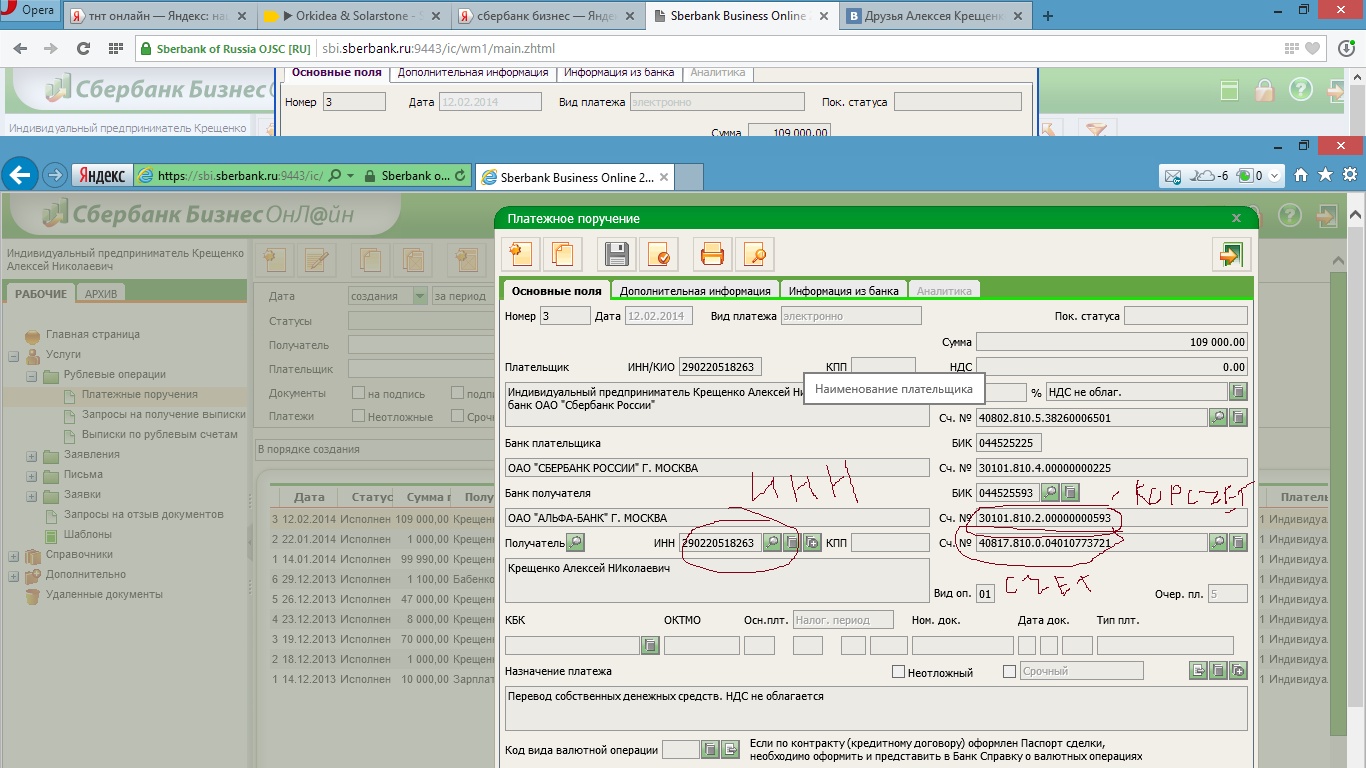Click recipient name field Крещенко Алексей НИколаевич
The image size is (1366, 768).
point(716,581)
